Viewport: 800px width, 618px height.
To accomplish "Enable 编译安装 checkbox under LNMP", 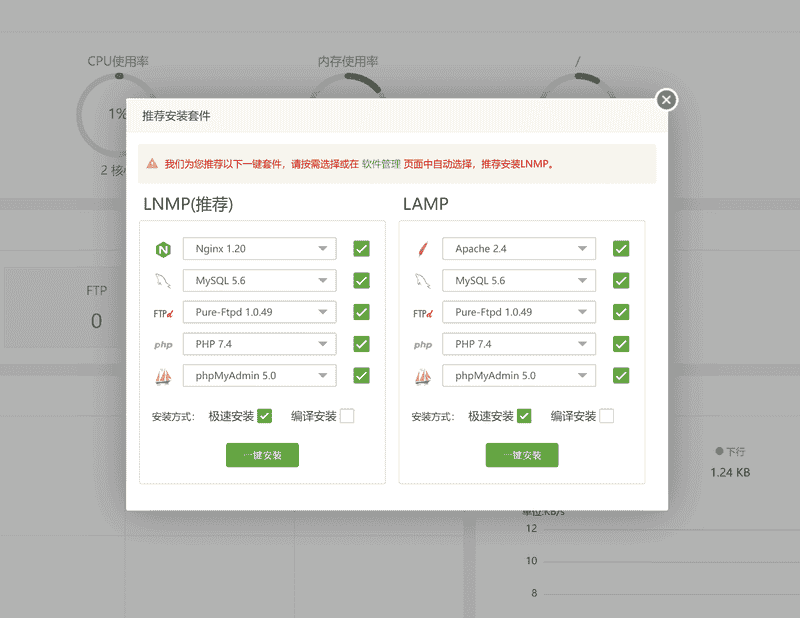I will tap(347, 416).
